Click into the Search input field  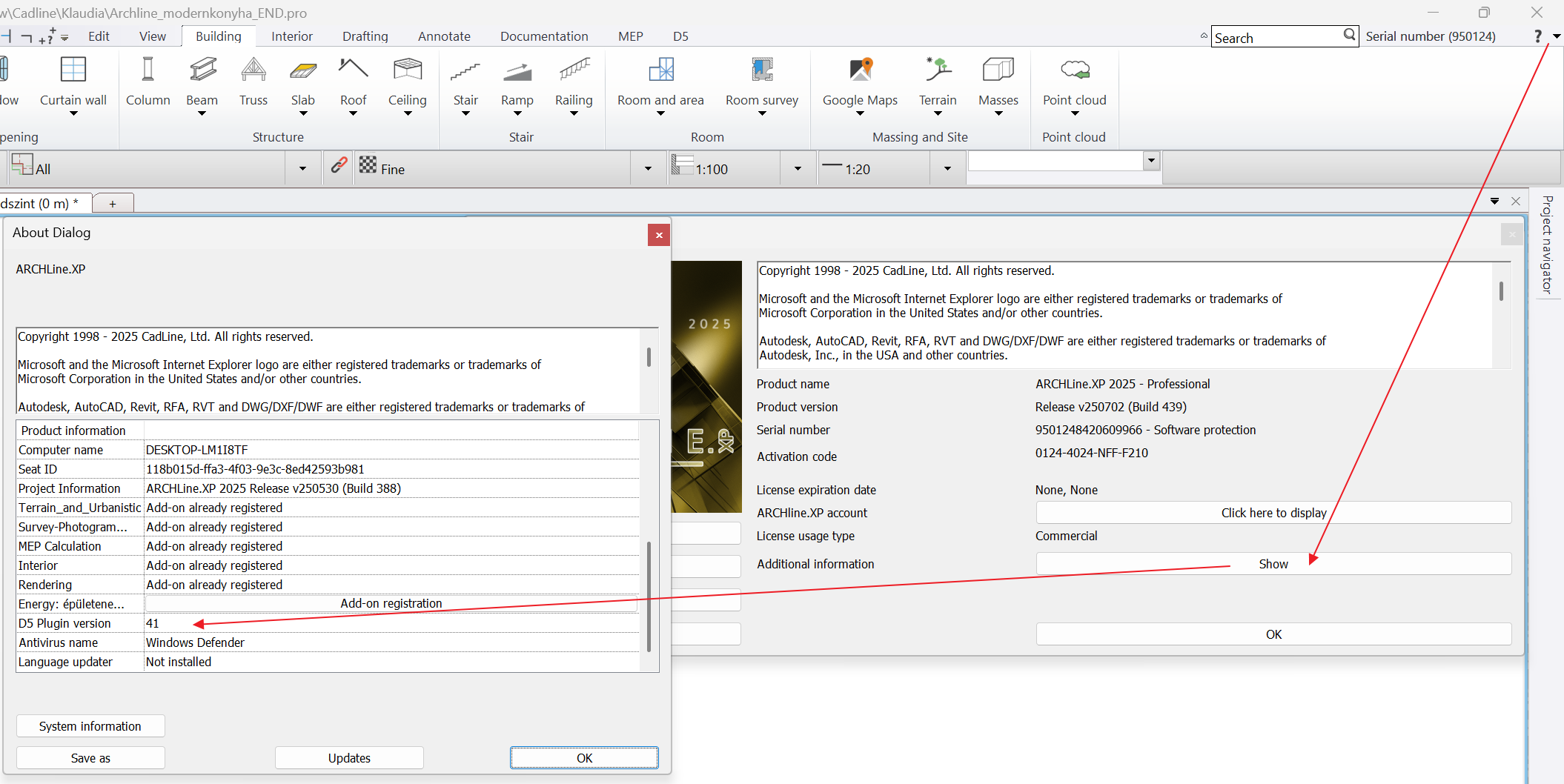pyautogui.click(x=1276, y=37)
